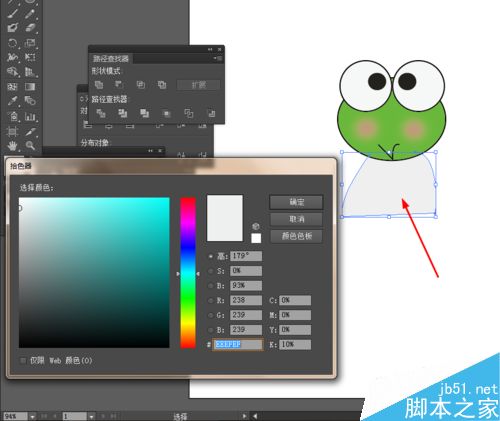The width and height of the screenshot is (500, 421).
Task: Select the Column Graph tool
Action: tap(30, 116)
